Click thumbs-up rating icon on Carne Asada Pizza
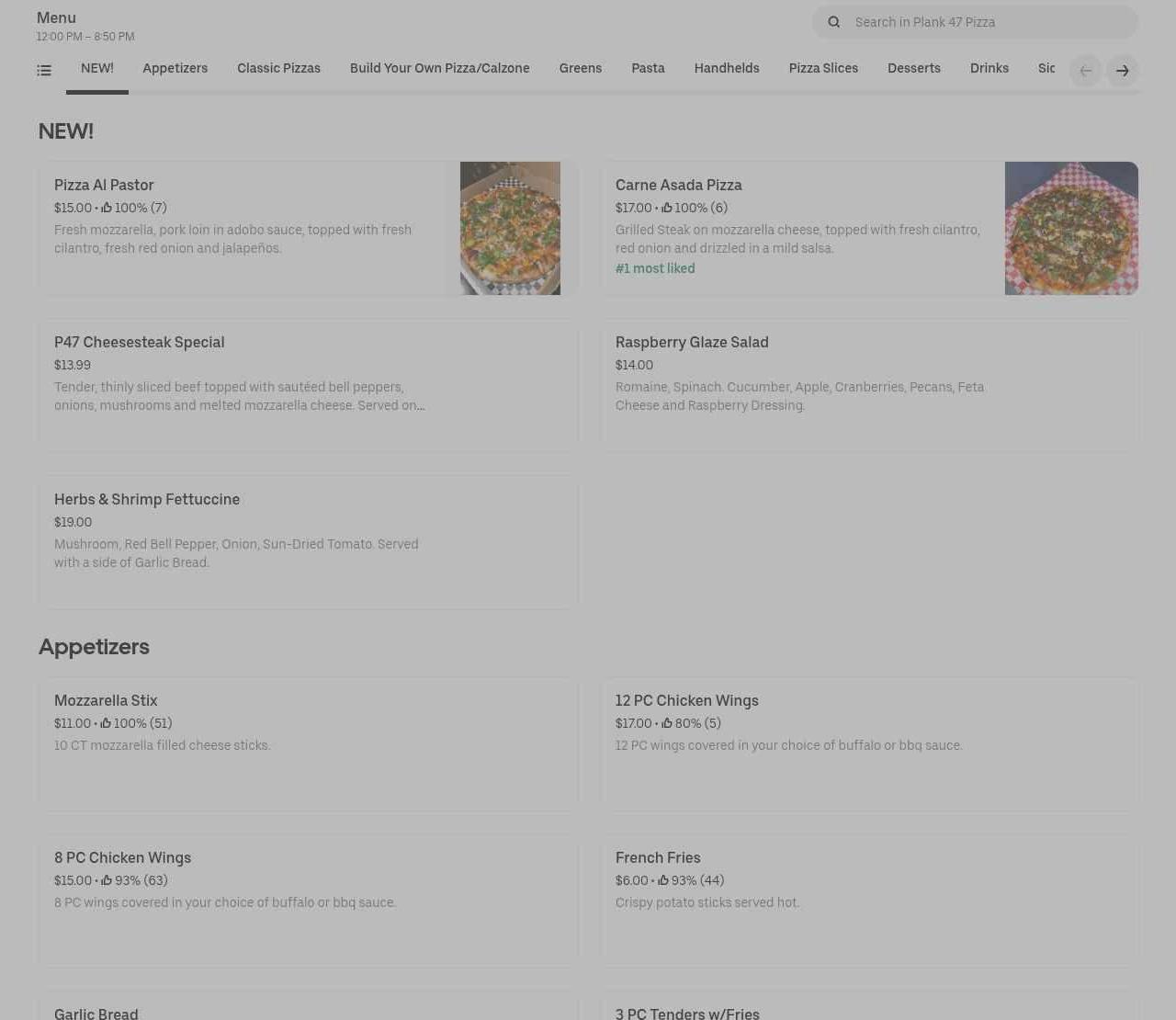The image size is (1176, 1020). point(667,208)
